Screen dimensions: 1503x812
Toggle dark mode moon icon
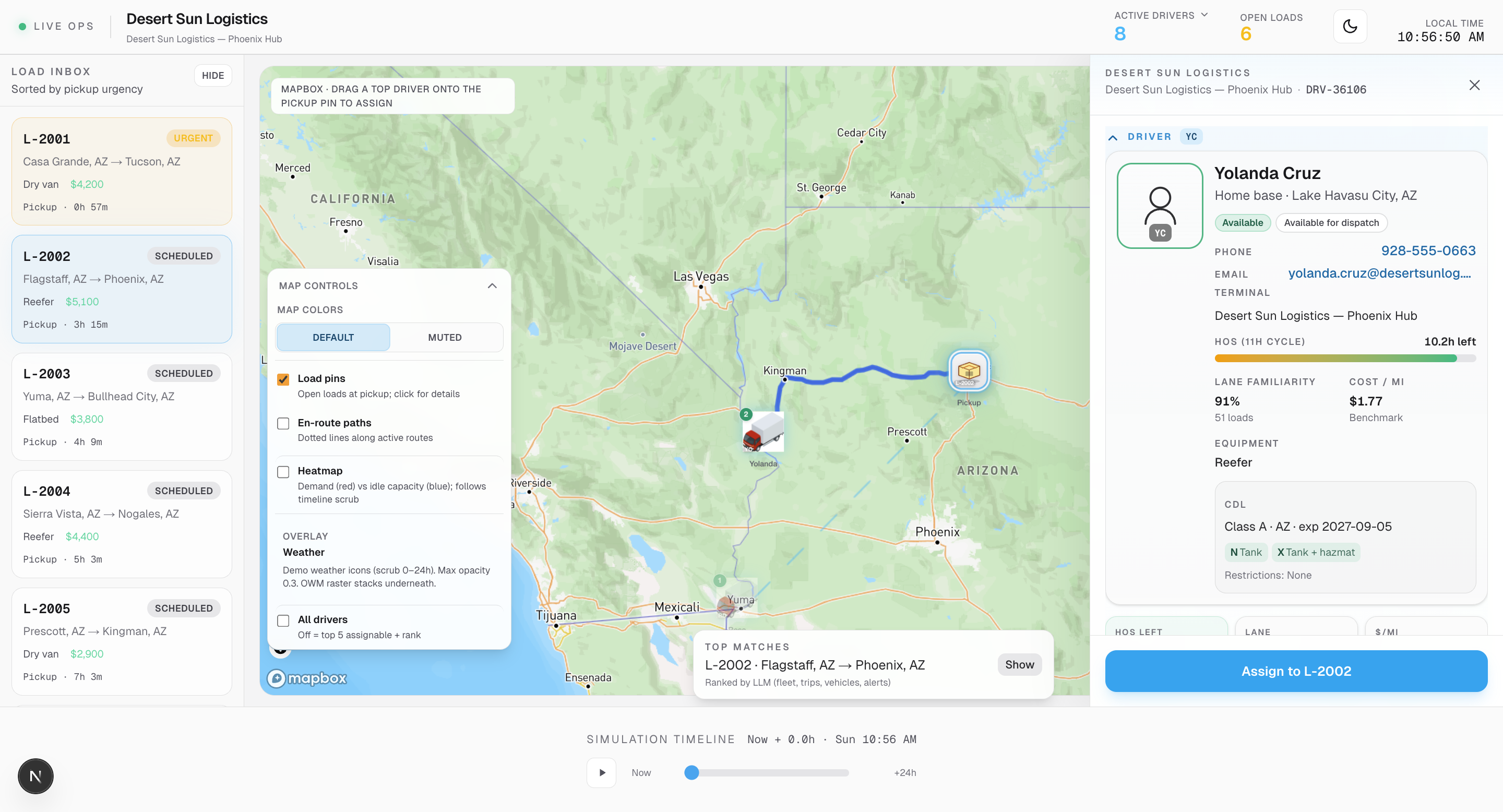(1350, 26)
